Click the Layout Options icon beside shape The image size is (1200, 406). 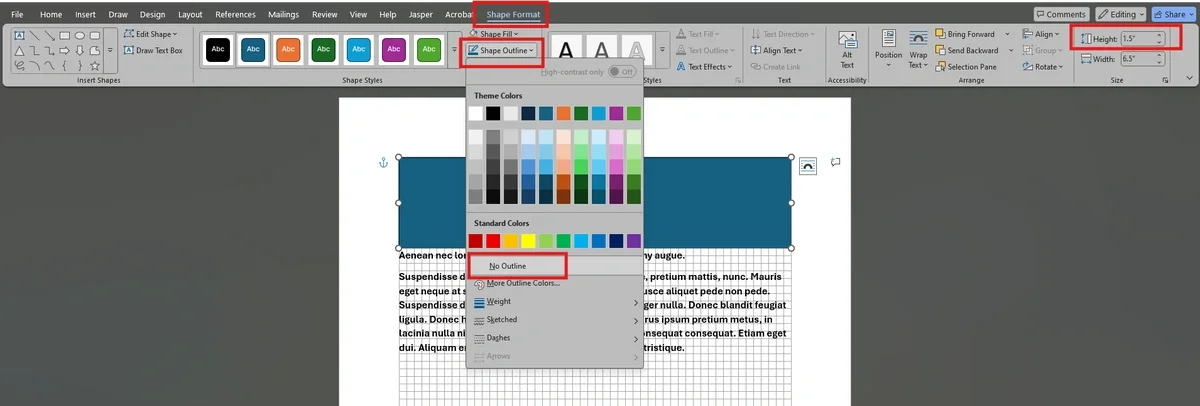(808, 165)
